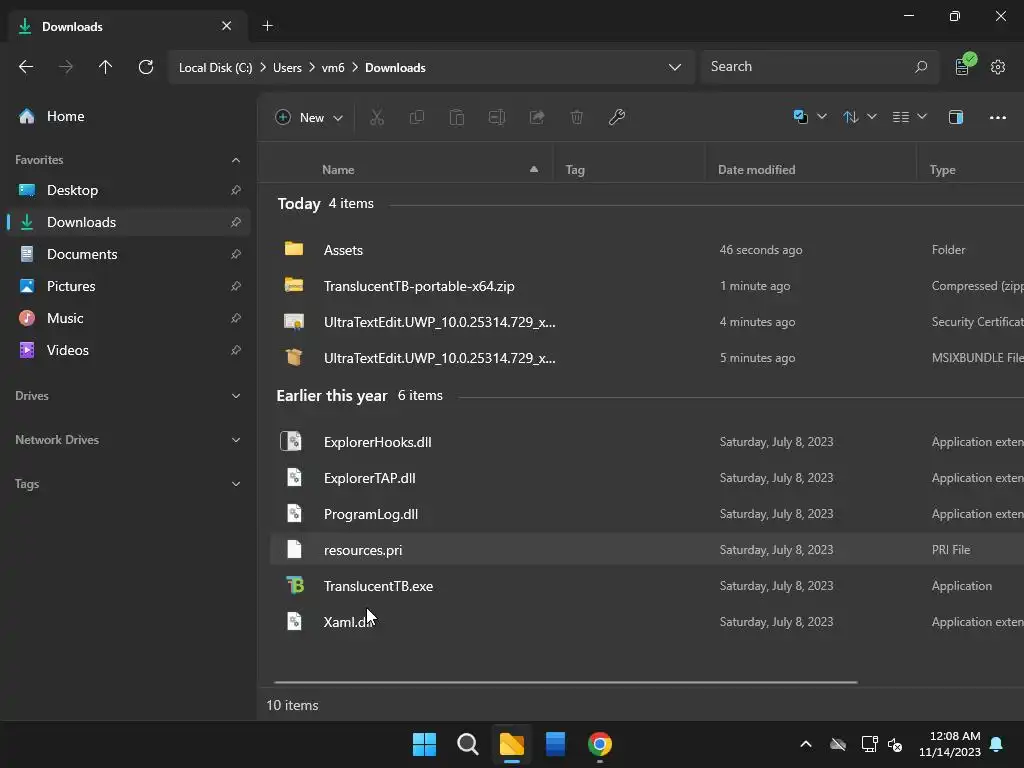Close the Downloads tab

point(227,25)
